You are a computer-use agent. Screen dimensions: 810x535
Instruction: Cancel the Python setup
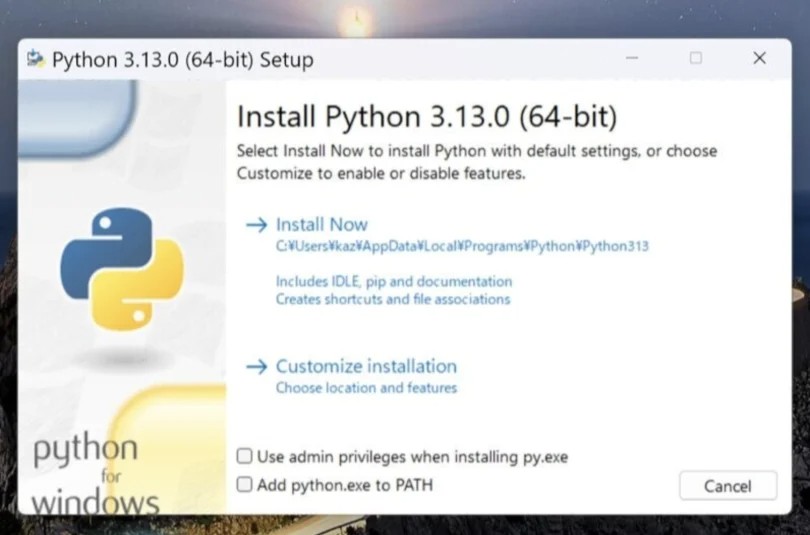point(728,485)
